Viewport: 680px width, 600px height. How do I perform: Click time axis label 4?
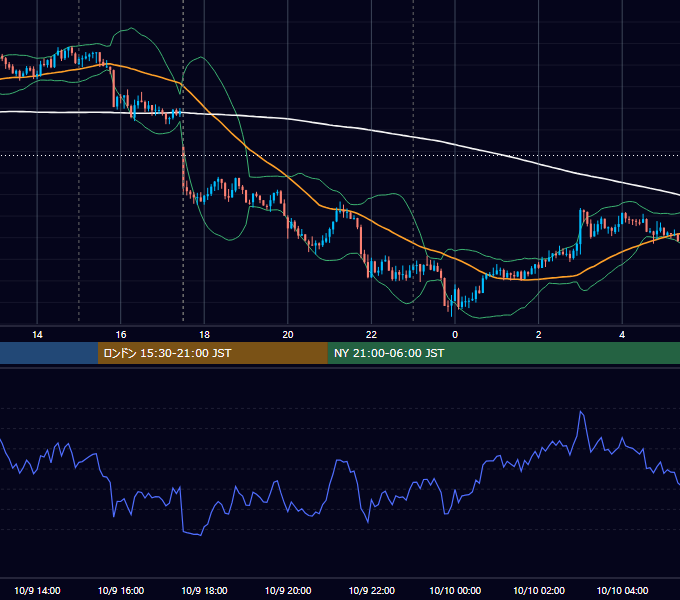click(x=622, y=335)
